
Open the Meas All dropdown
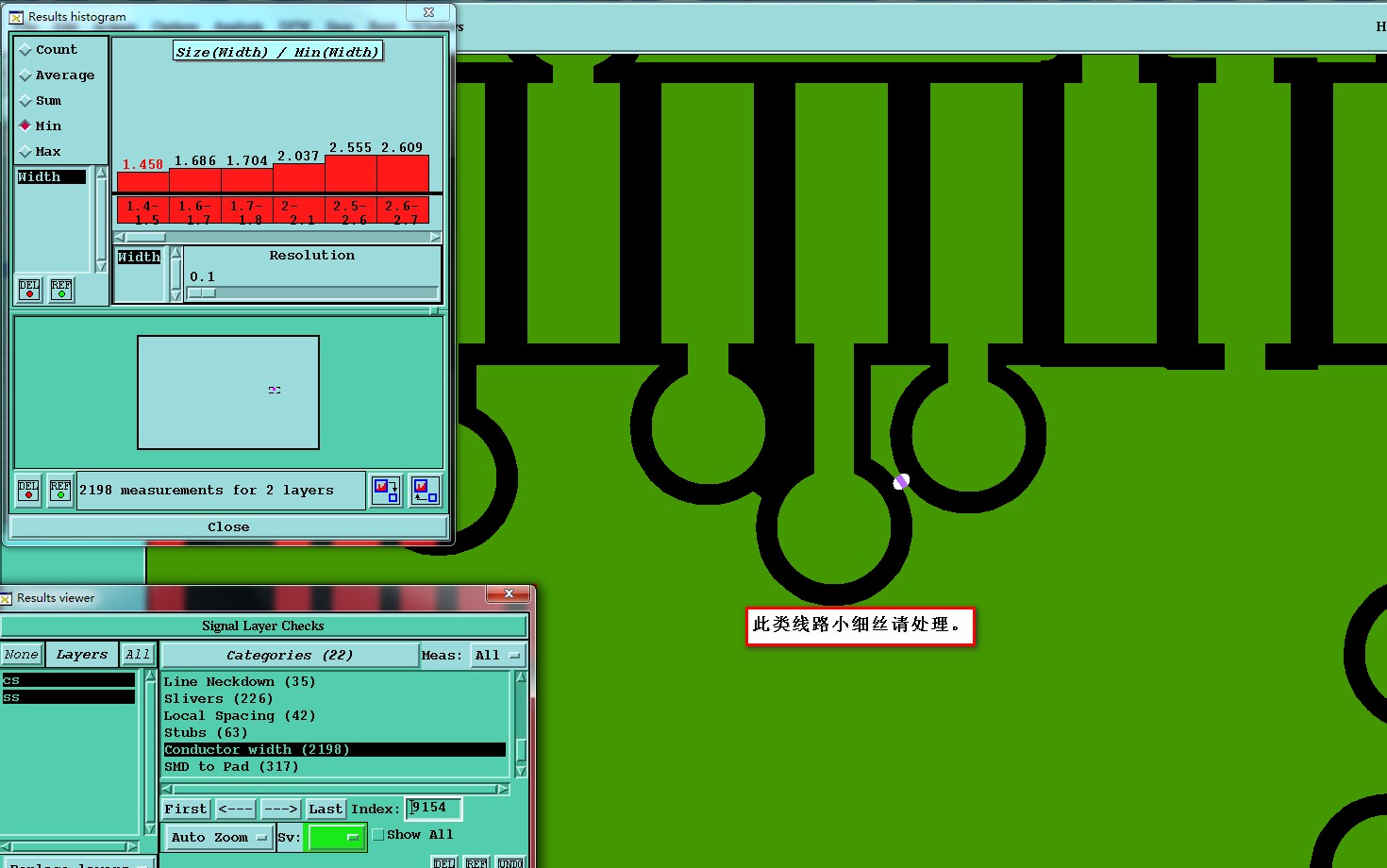coord(497,655)
